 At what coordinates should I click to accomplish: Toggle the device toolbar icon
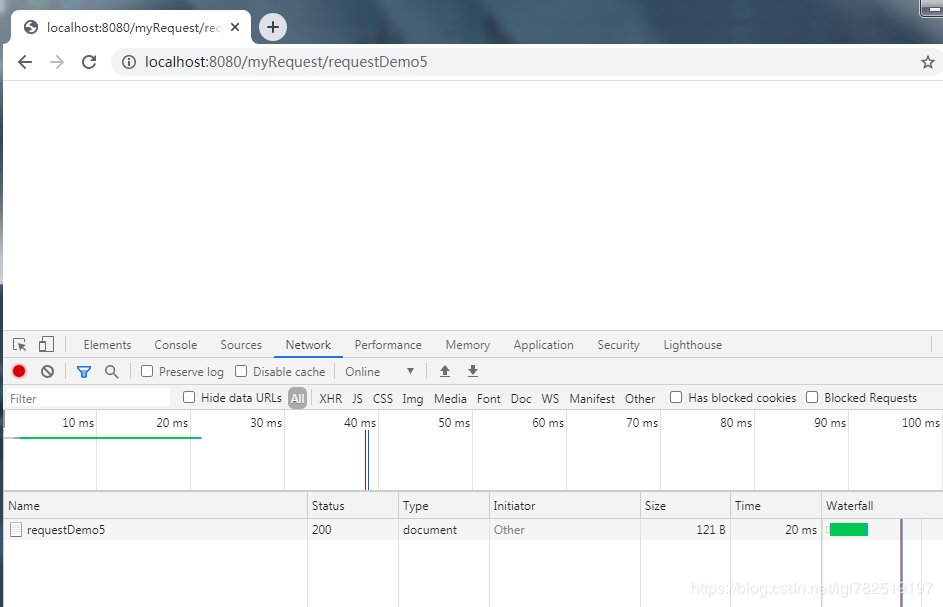coord(46,345)
